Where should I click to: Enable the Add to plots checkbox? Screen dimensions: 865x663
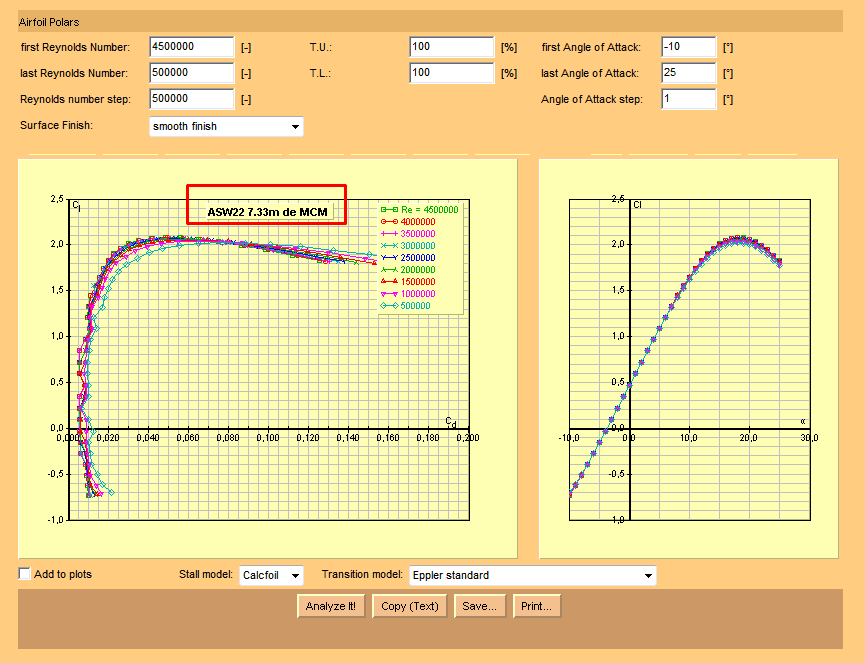tap(25, 574)
